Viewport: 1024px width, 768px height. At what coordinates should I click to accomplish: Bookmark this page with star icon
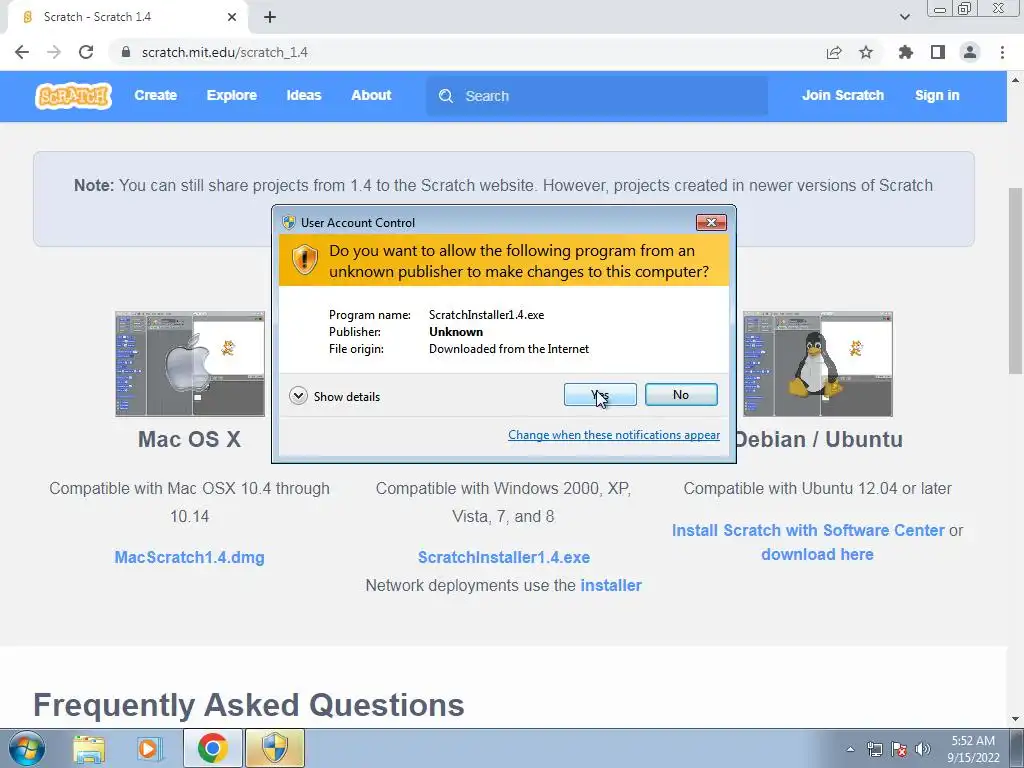(x=866, y=52)
